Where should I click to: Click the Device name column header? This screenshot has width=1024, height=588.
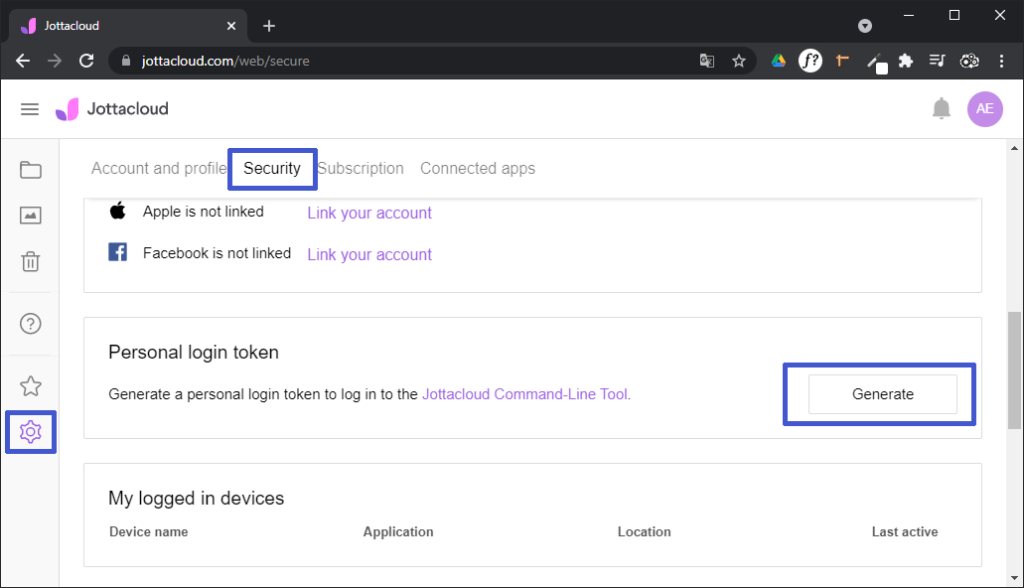pyautogui.click(x=149, y=532)
